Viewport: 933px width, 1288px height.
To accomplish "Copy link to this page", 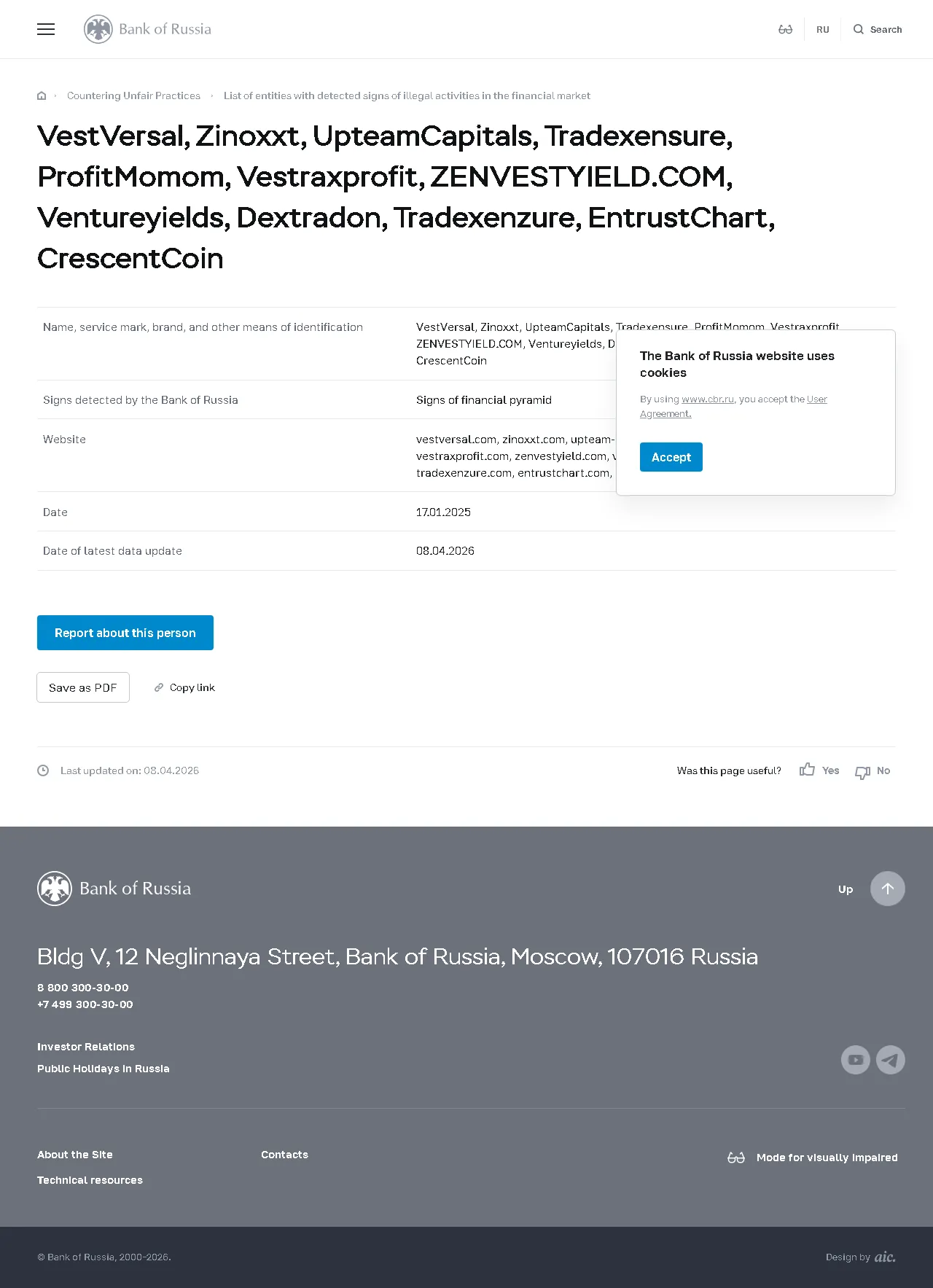I will click(x=184, y=687).
